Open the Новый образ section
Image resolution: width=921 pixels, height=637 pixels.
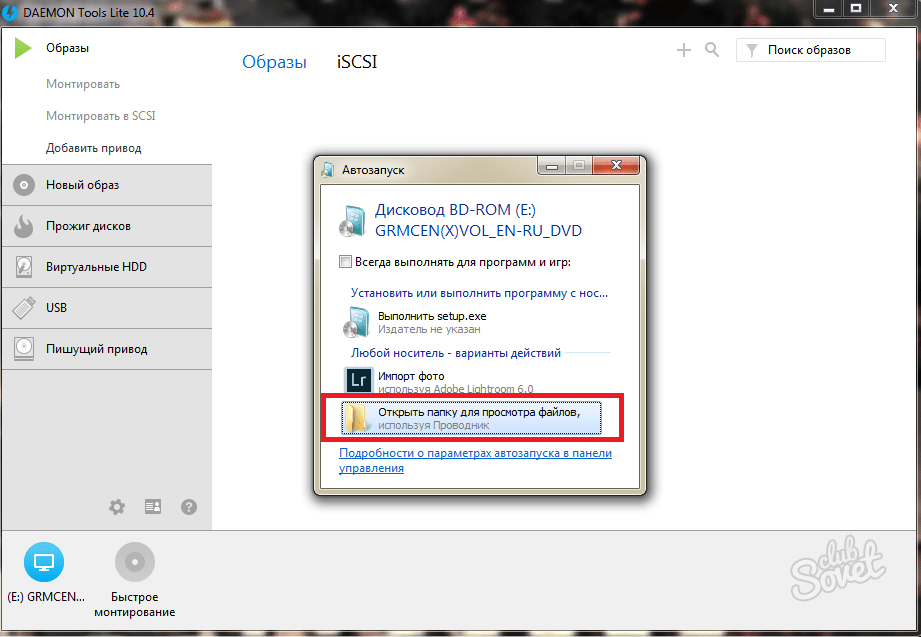(x=107, y=185)
